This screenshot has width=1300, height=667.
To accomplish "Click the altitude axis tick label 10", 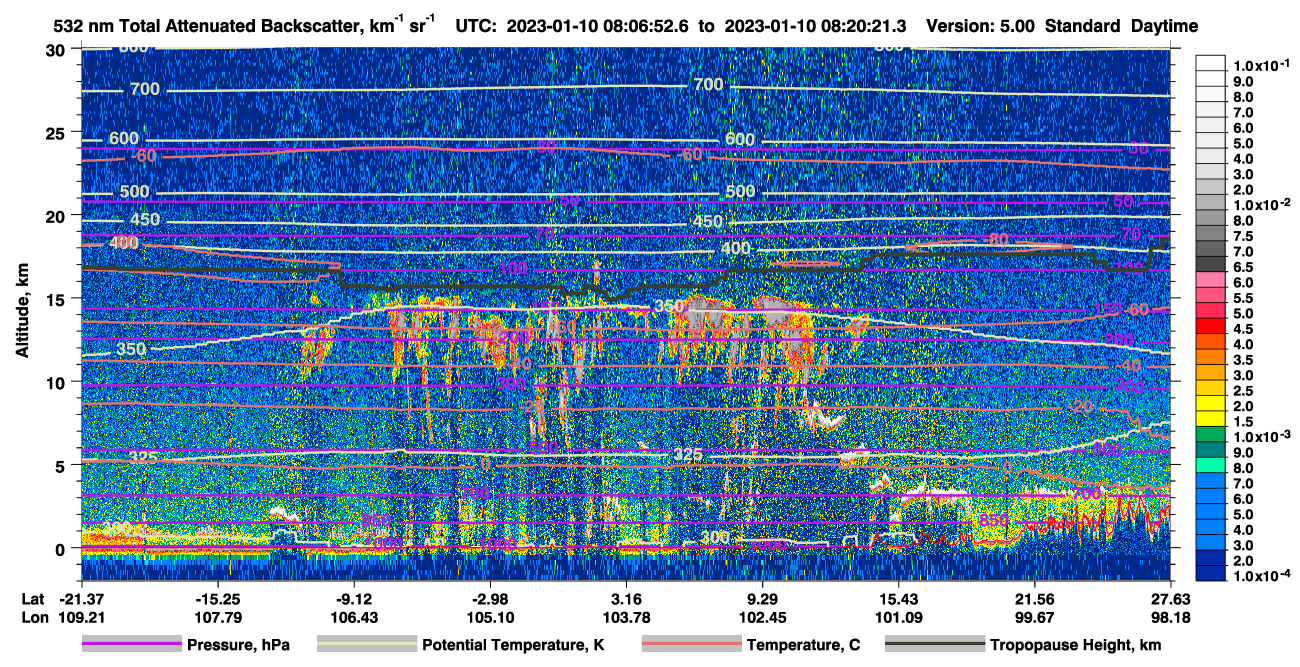I will tap(57, 381).
